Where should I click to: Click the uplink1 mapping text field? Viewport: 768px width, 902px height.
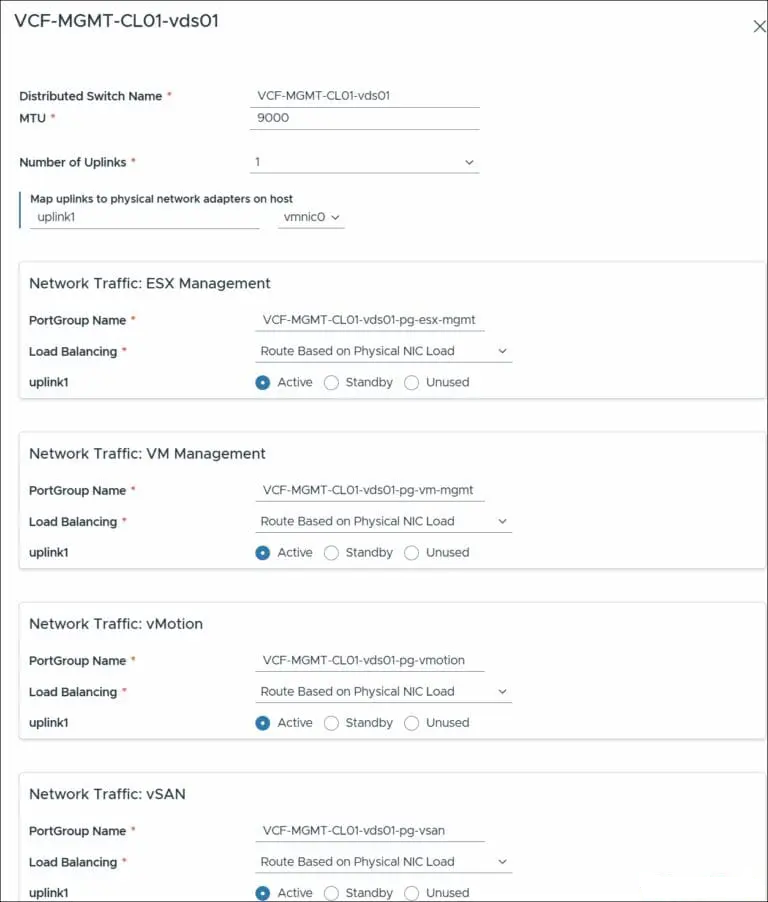tap(144, 217)
